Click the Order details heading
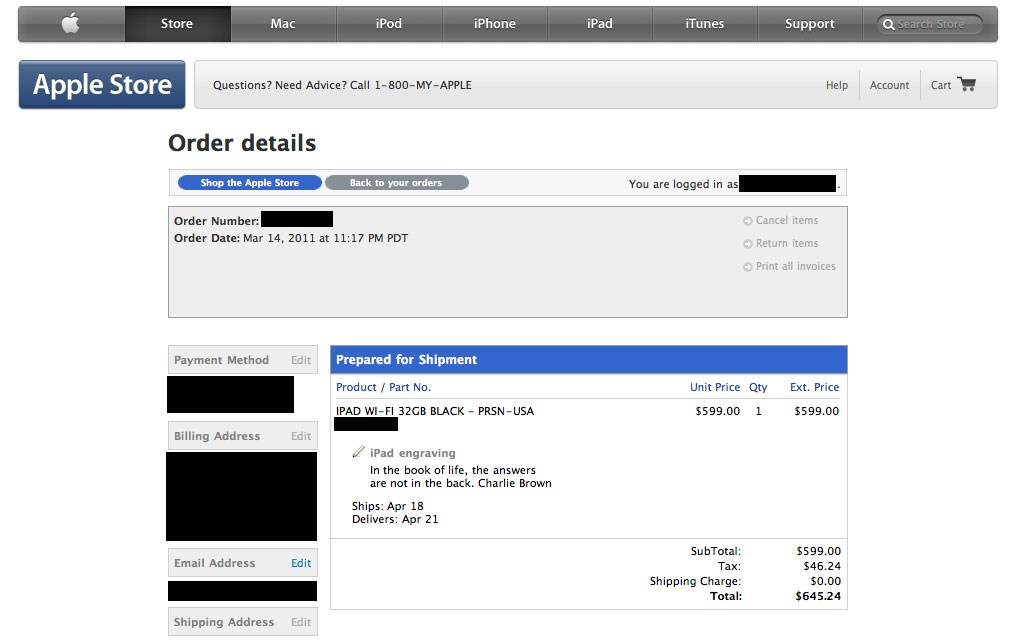The height and width of the screenshot is (641, 1009). tap(242, 143)
